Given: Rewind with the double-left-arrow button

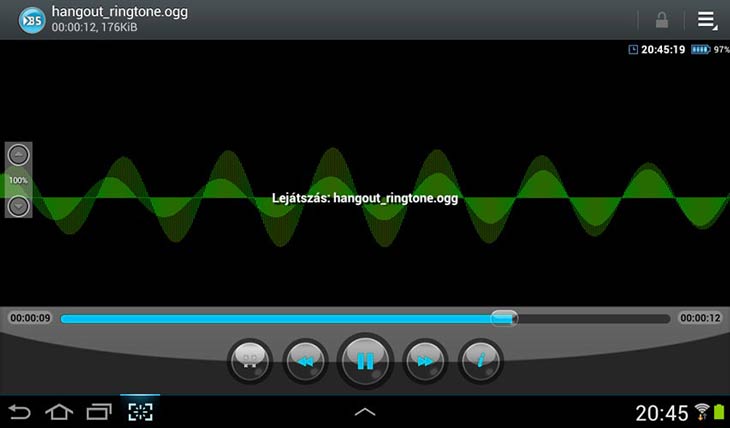Looking at the screenshot, I should click(305, 361).
